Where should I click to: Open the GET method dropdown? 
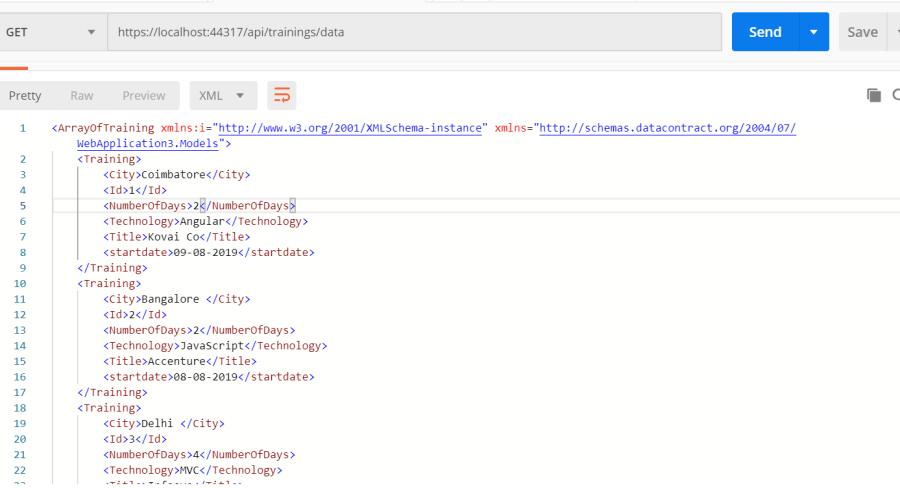point(53,32)
